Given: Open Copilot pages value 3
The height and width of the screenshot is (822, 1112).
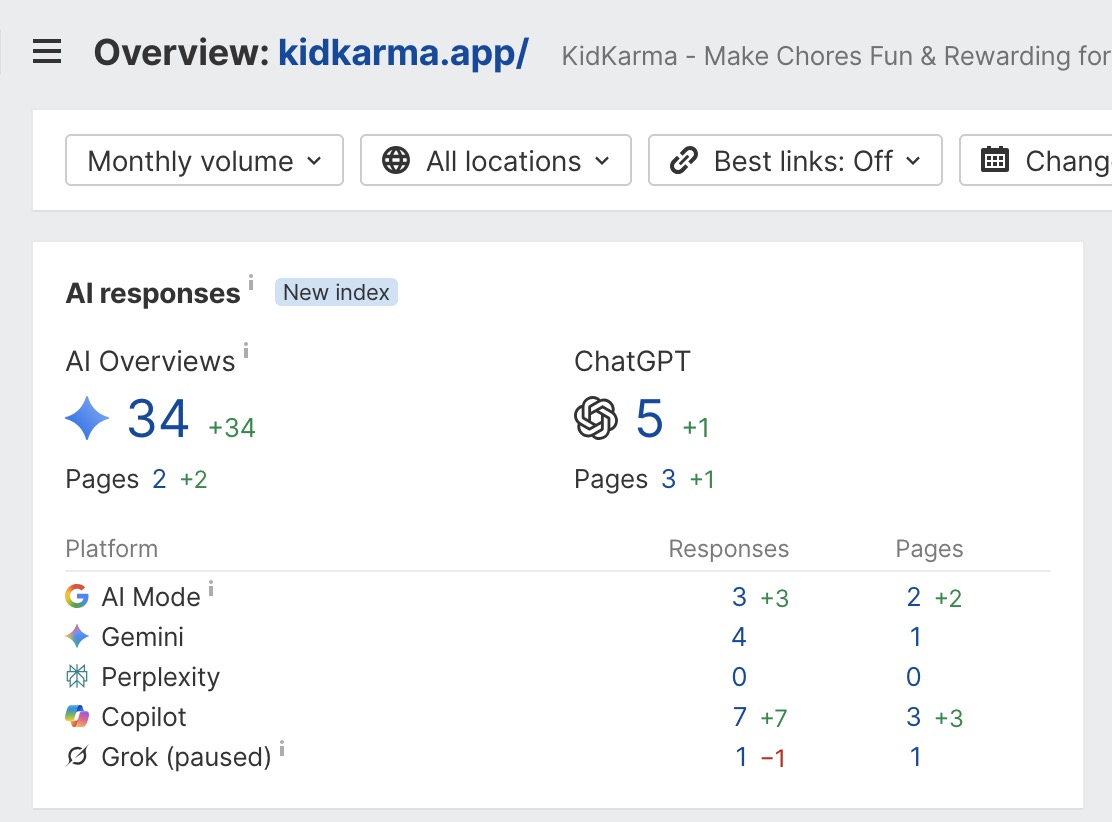Looking at the screenshot, I should tap(913, 717).
